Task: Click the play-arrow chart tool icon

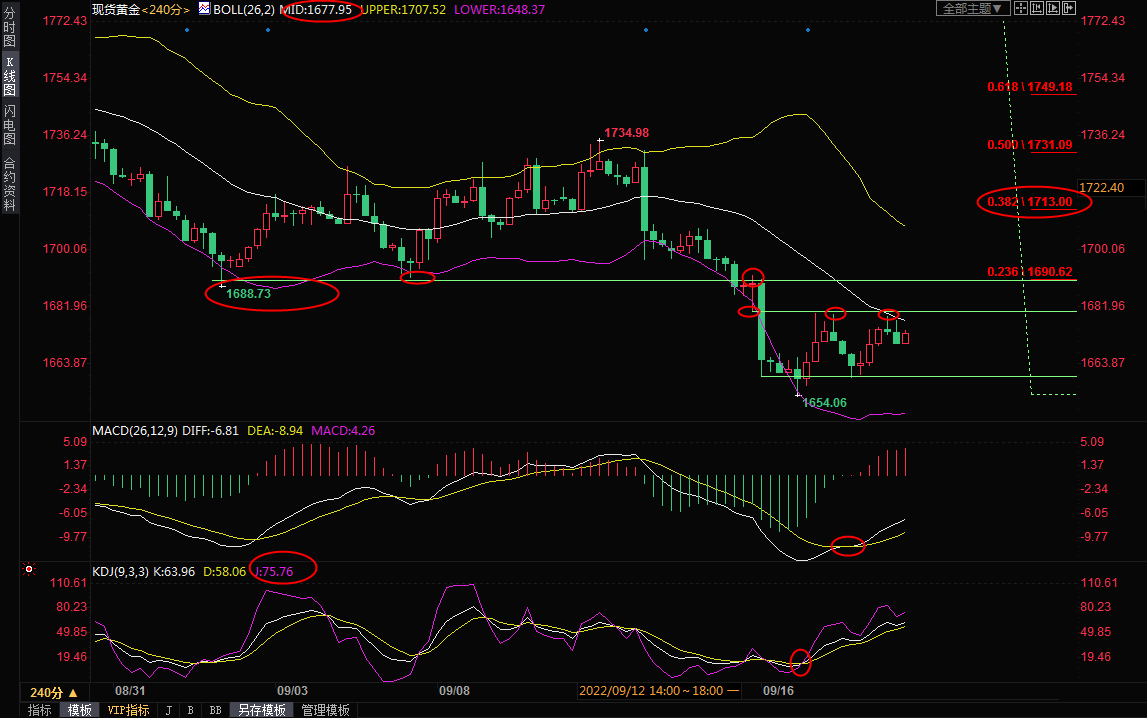Action: tap(1052, 8)
